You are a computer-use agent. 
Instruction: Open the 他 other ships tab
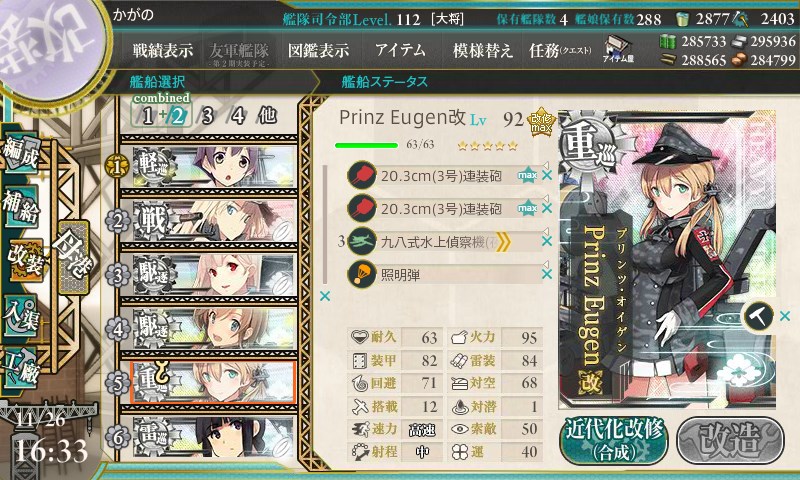coord(268,116)
